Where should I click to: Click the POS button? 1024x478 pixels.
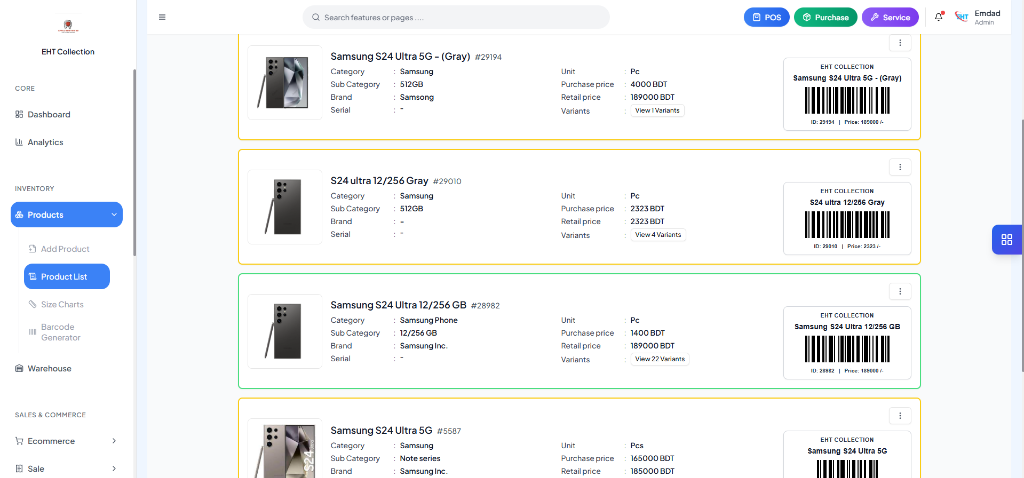pyautogui.click(x=767, y=18)
